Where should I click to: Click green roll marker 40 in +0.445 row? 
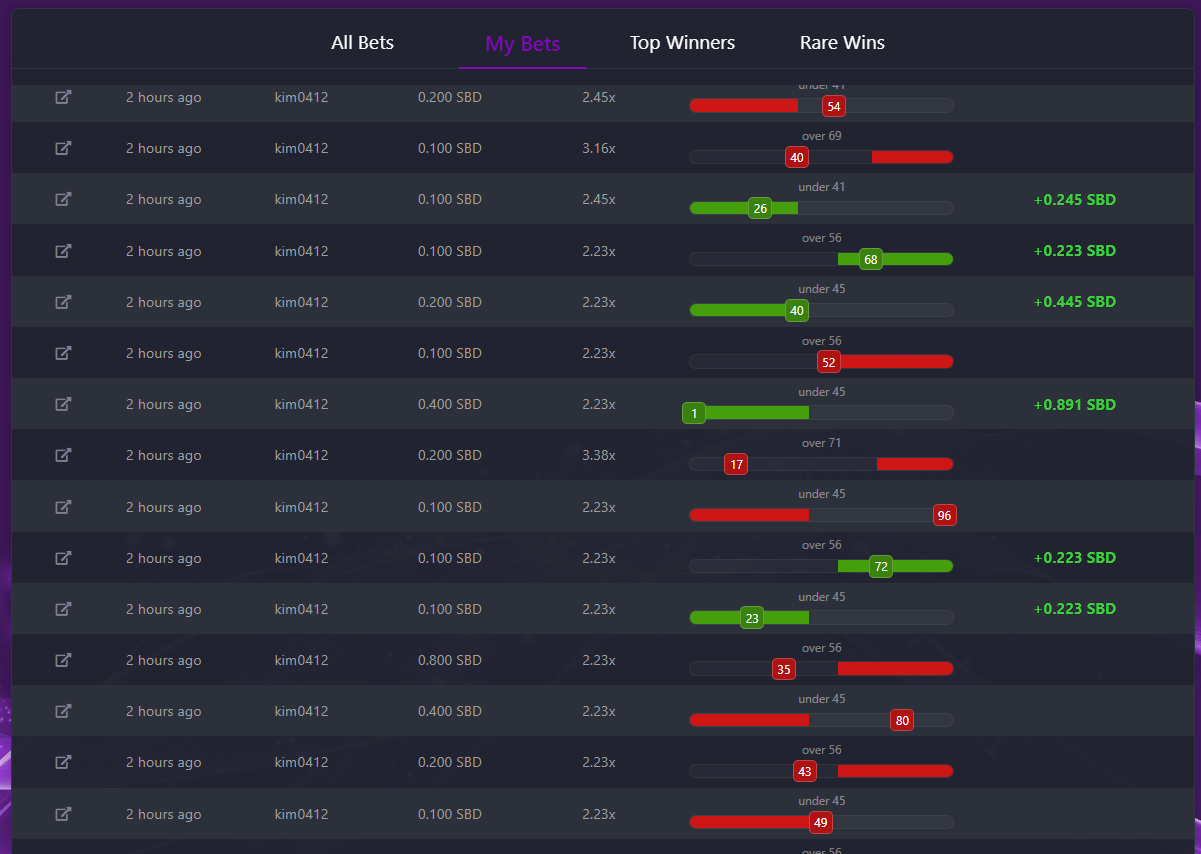(796, 311)
